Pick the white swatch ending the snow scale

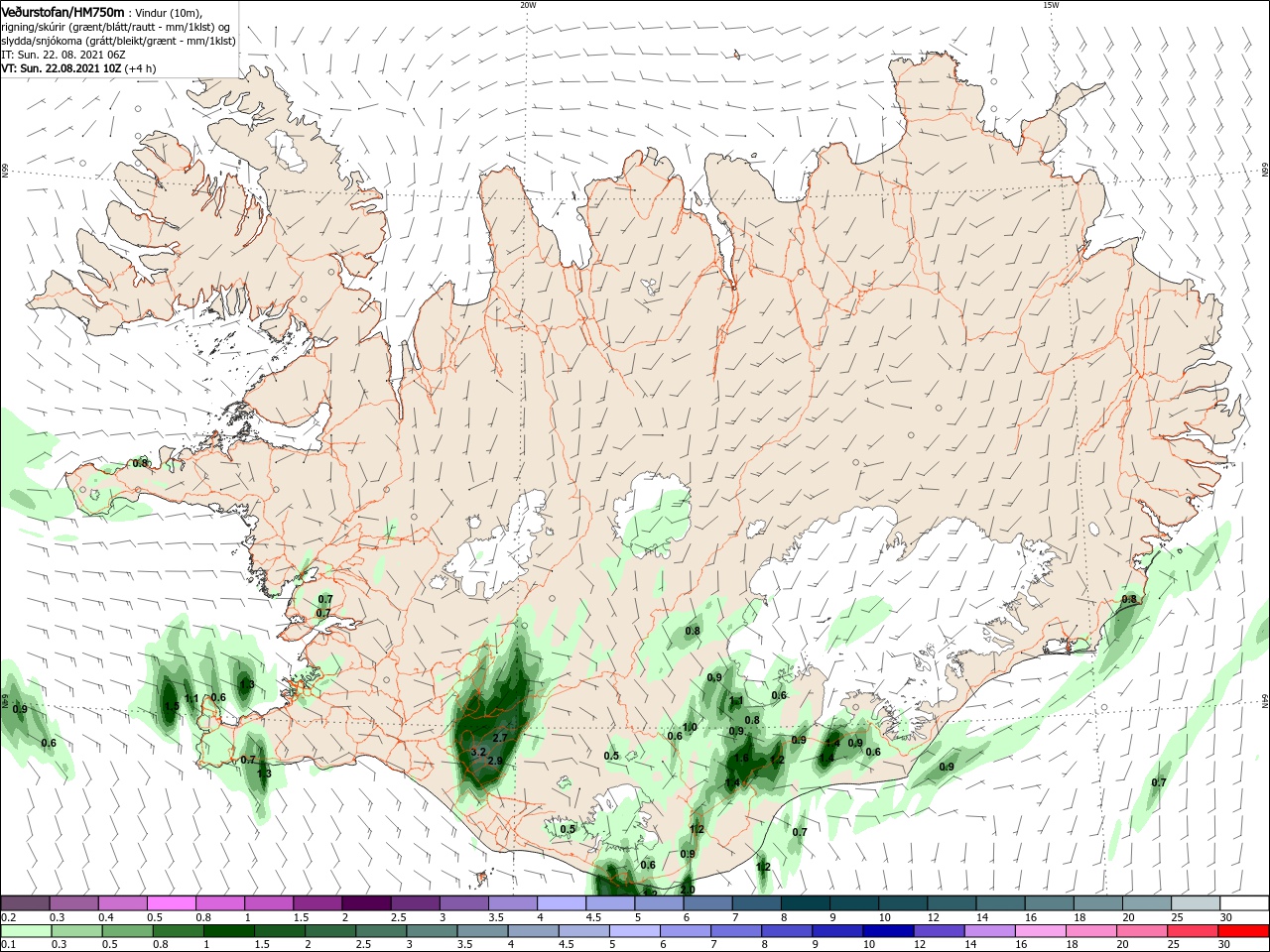[x=1244, y=903]
